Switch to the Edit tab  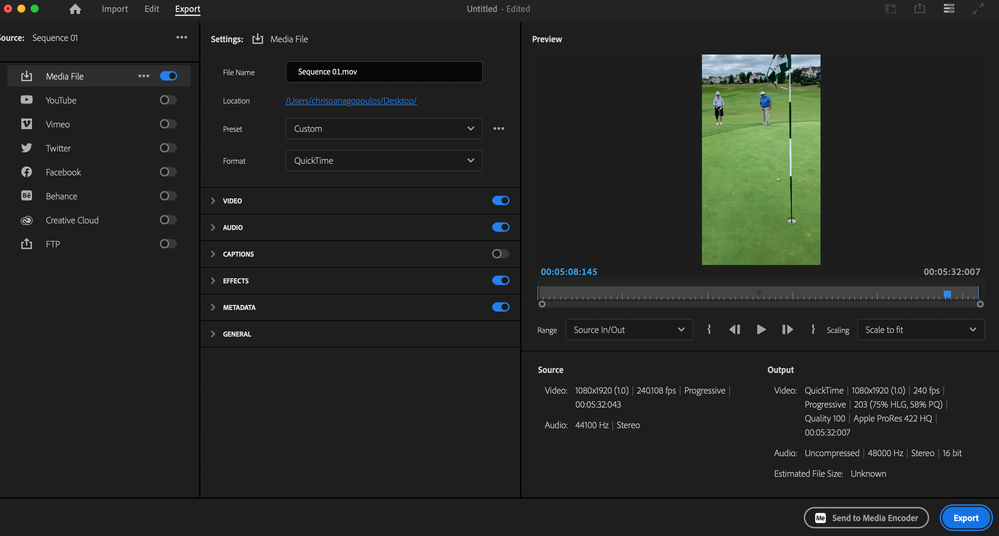click(x=151, y=9)
